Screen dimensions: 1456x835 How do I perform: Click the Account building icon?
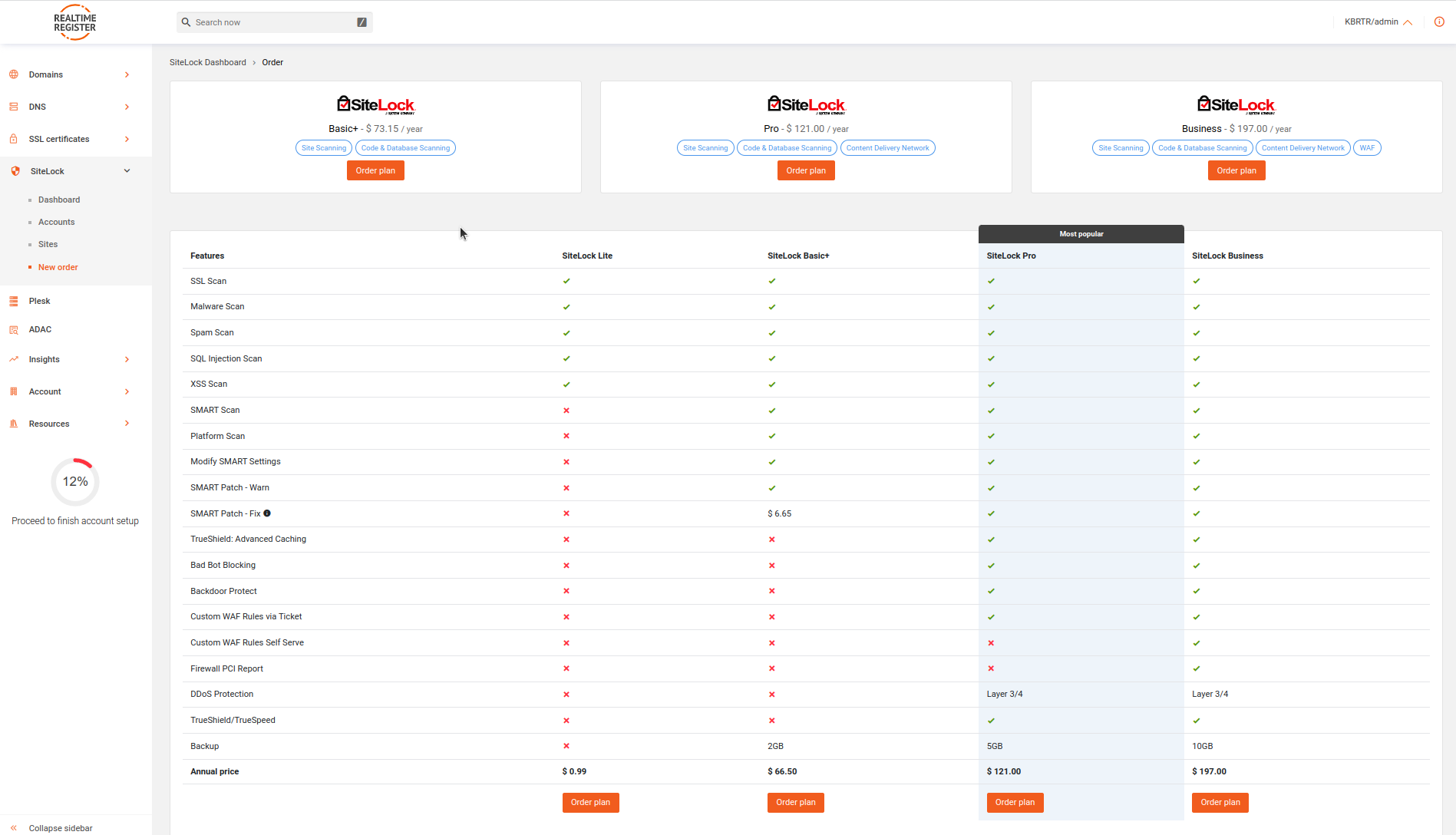(x=14, y=391)
